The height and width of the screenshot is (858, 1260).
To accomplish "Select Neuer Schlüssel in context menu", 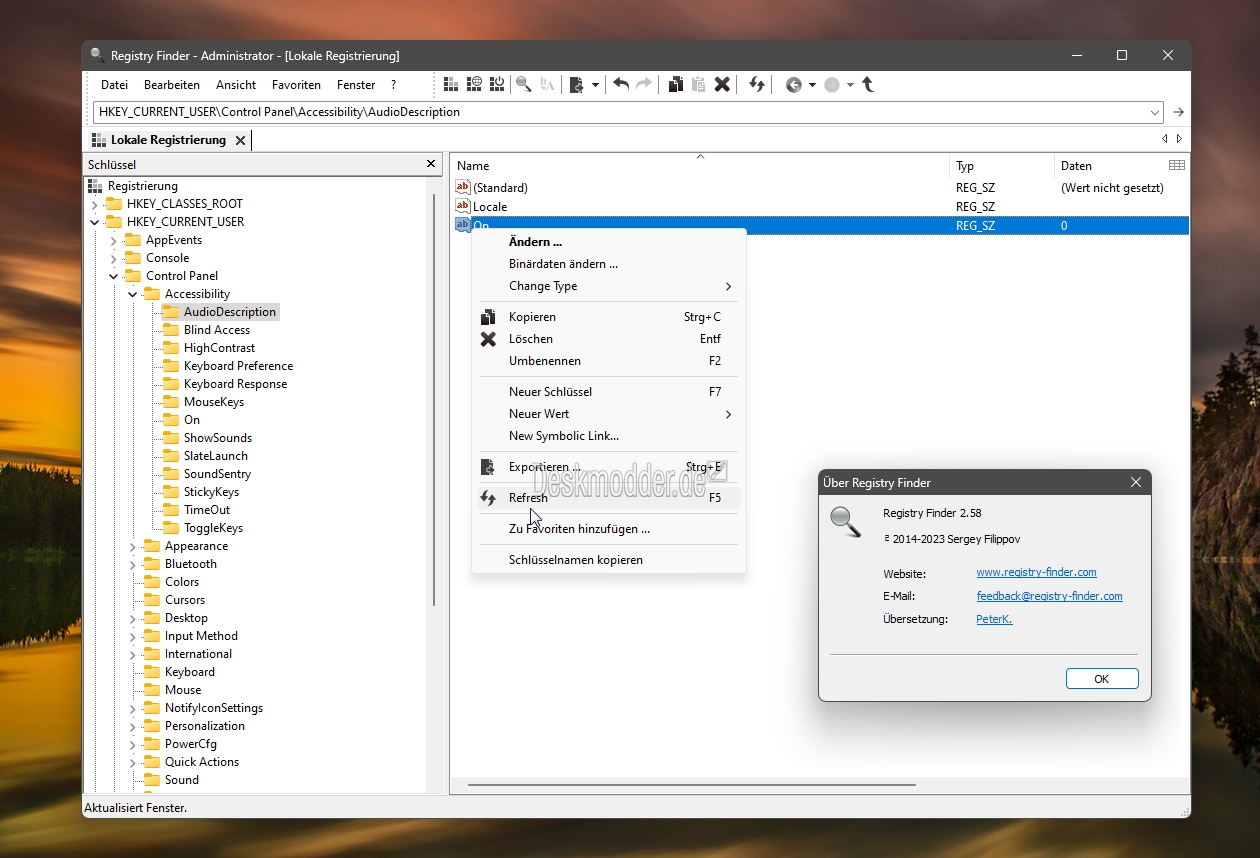I will (x=608, y=392).
